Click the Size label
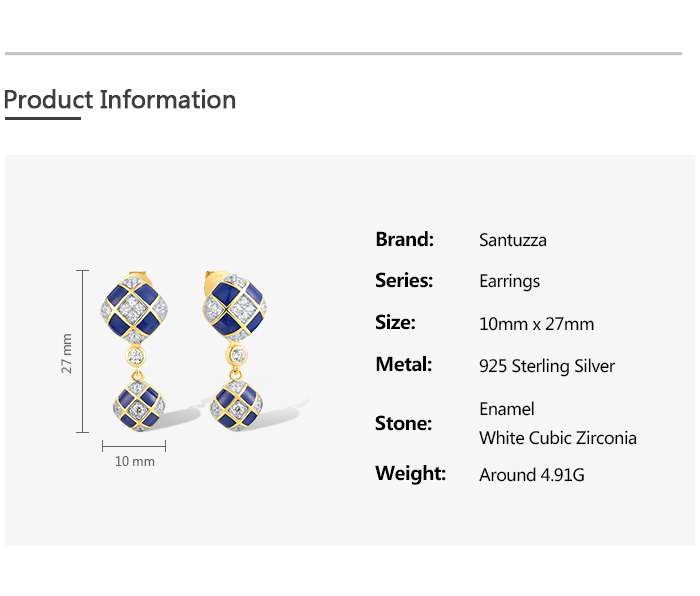The width and height of the screenshot is (700, 596). pyautogui.click(x=395, y=323)
